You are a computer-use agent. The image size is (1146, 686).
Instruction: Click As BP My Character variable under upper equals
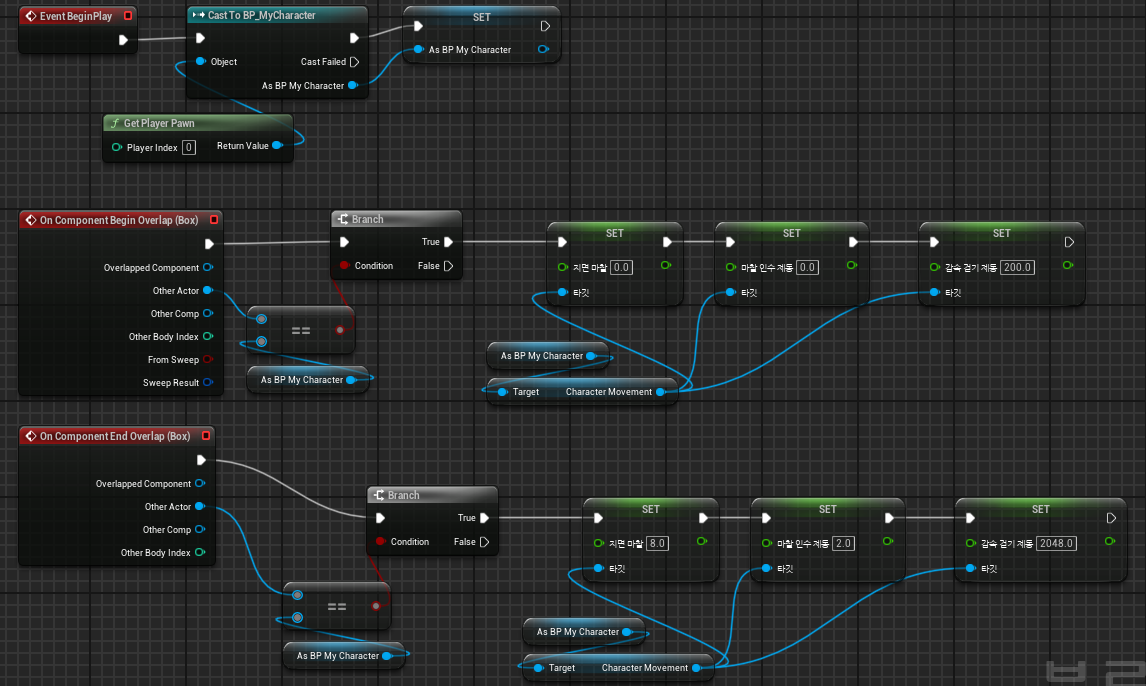pos(307,380)
